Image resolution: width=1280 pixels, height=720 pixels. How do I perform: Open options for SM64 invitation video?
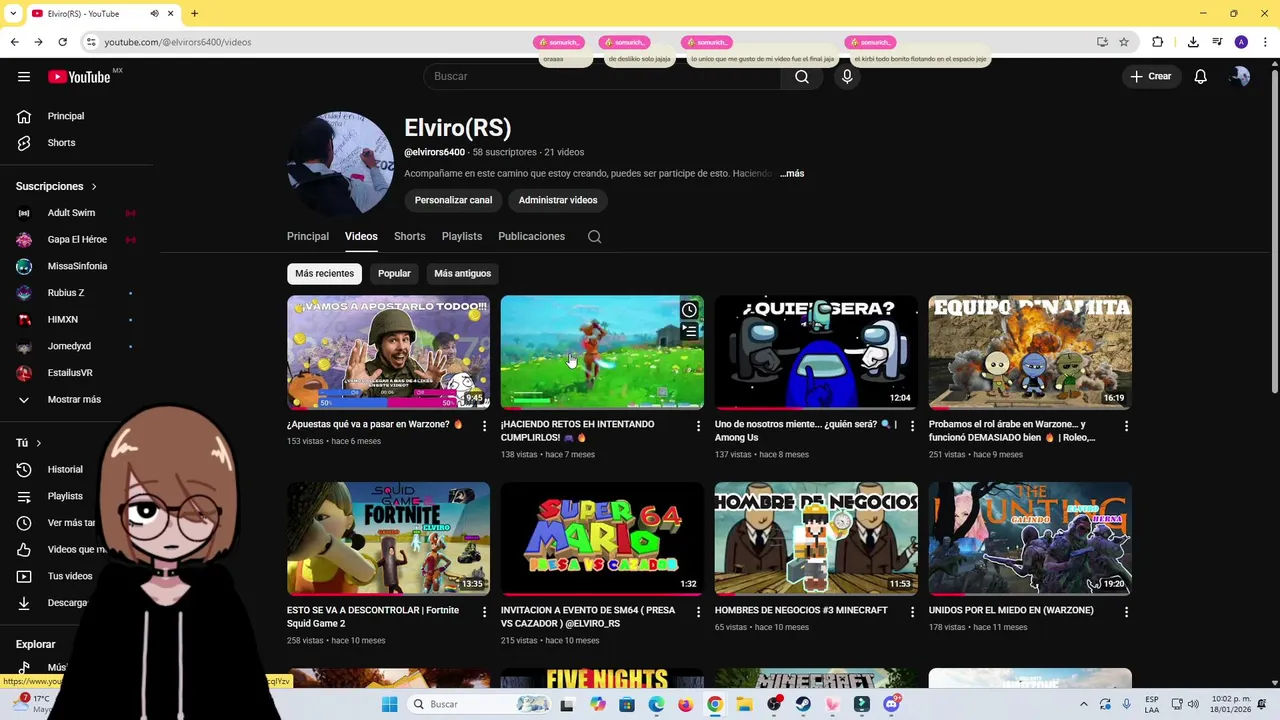[699, 612]
